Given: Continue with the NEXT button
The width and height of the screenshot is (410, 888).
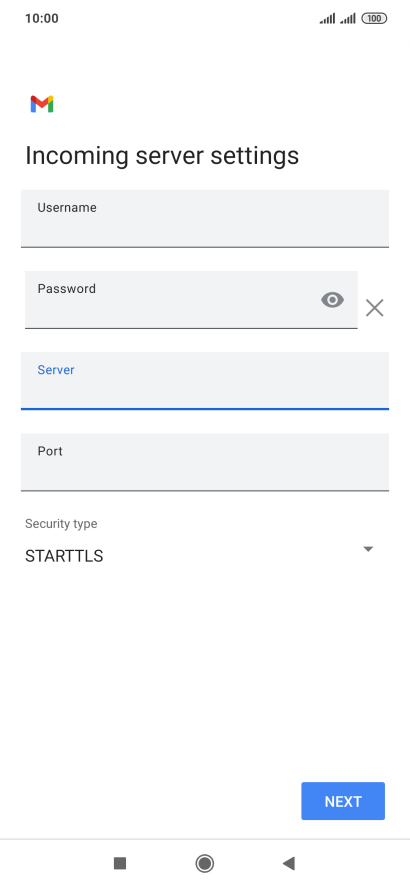Looking at the screenshot, I should (x=343, y=801).
